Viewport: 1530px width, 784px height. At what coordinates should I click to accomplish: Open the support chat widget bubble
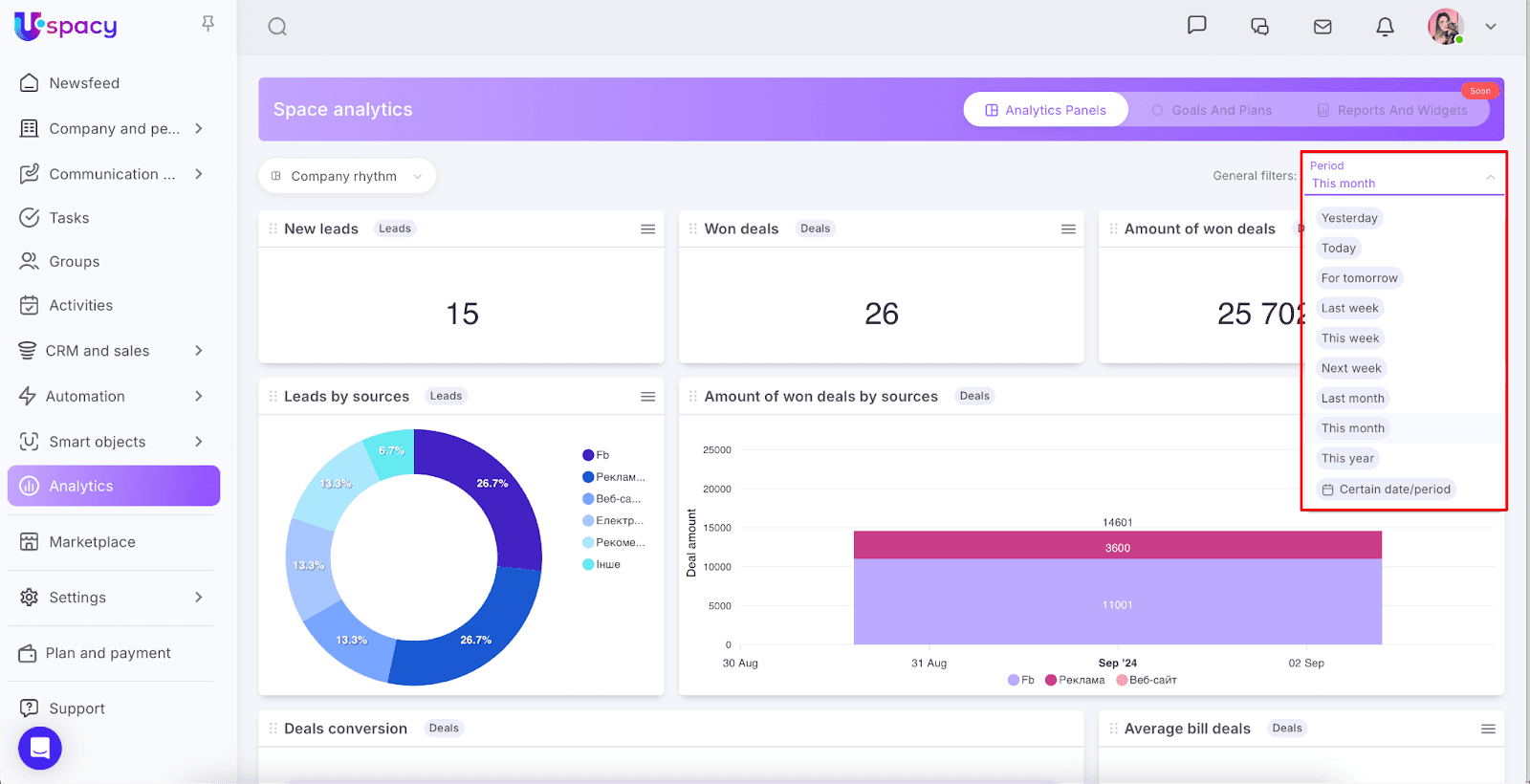click(x=40, y=748)
